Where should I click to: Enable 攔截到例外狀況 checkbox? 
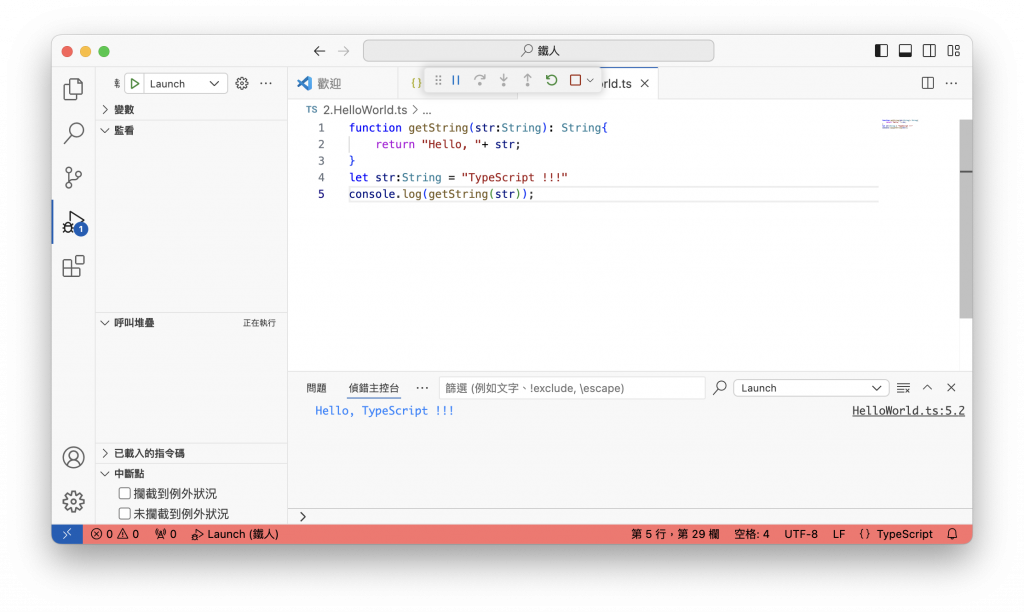(x=125, y=493)
